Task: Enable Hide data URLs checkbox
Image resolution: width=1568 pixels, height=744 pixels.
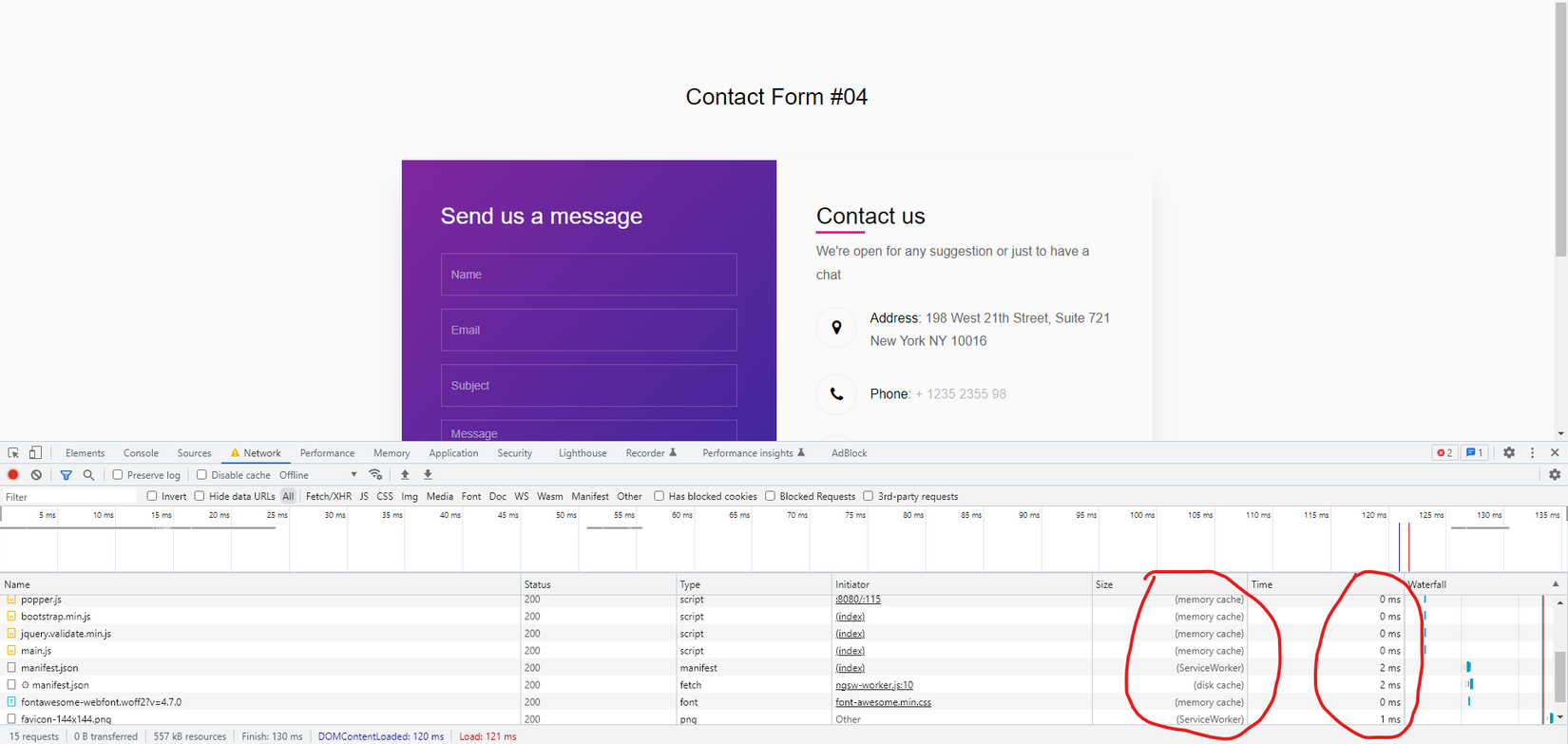Action: tap(200, 496)
